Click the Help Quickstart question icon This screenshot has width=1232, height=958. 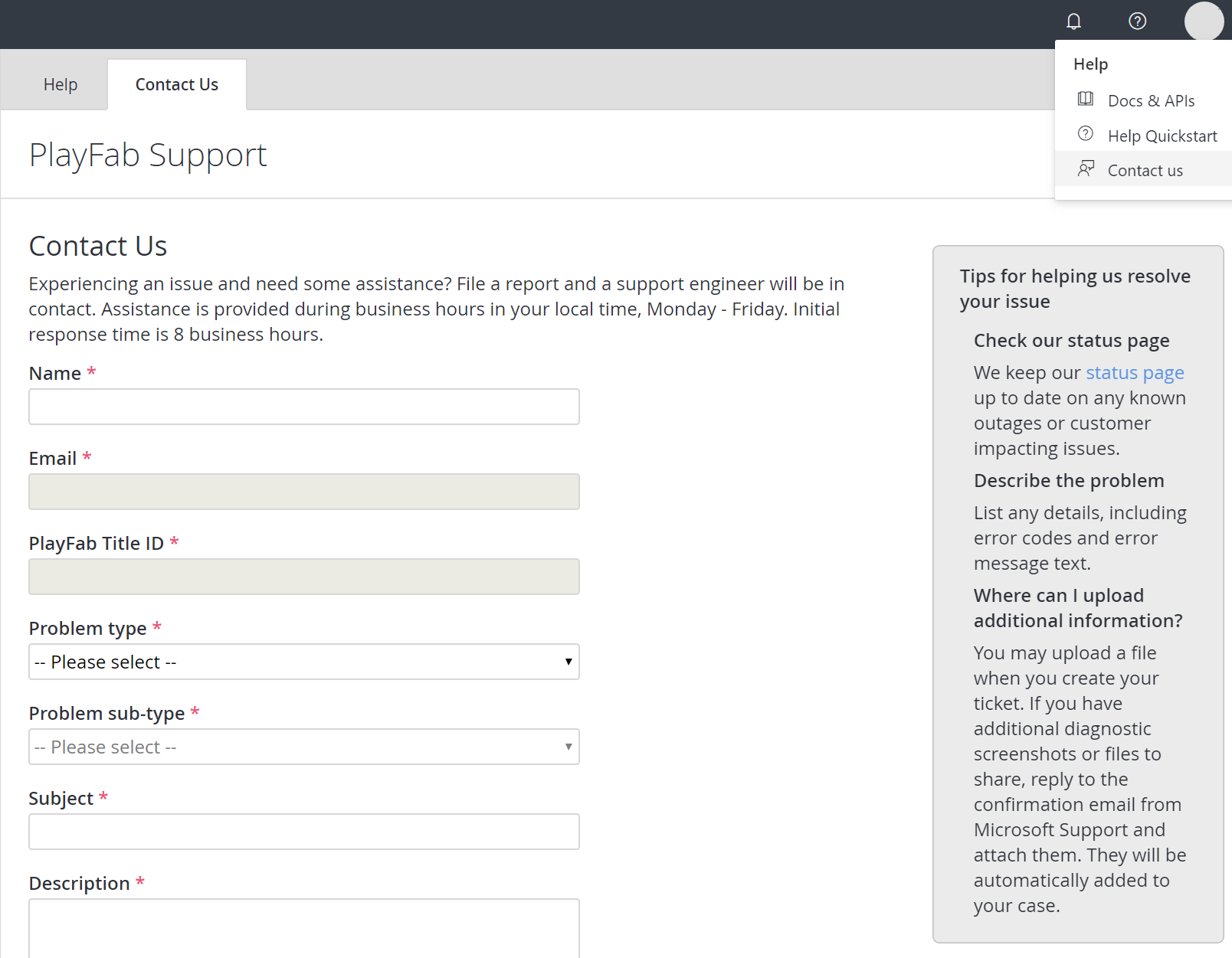click(1086, 134)
